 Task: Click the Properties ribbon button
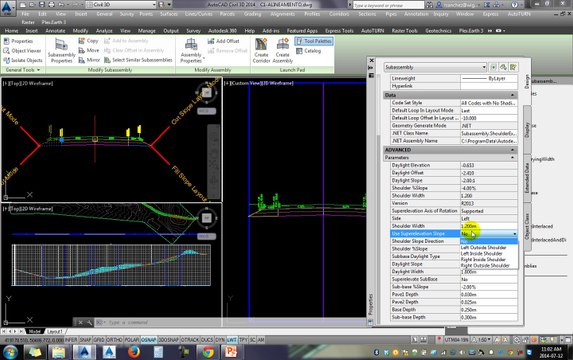[18, 41]
